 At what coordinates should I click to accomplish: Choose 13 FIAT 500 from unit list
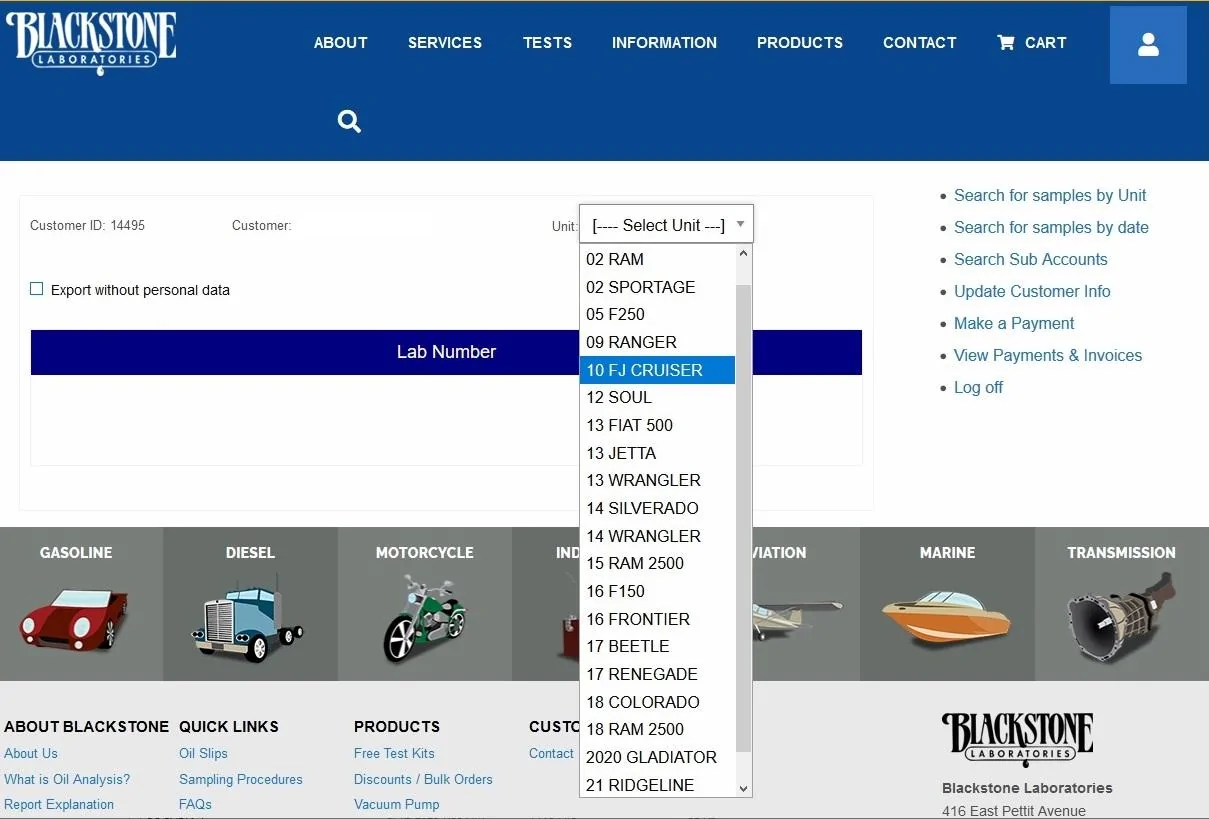click(x=657, y=425)
